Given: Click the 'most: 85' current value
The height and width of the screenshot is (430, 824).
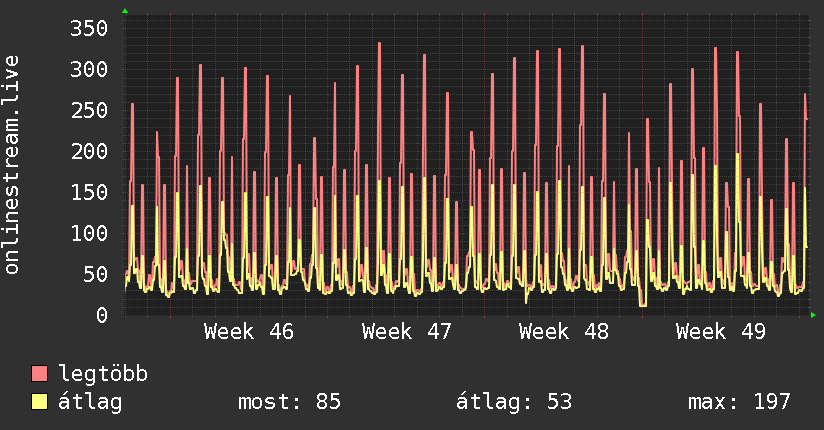Looking at the screenshot, I should pyautogui.click(x=290, y=402).
